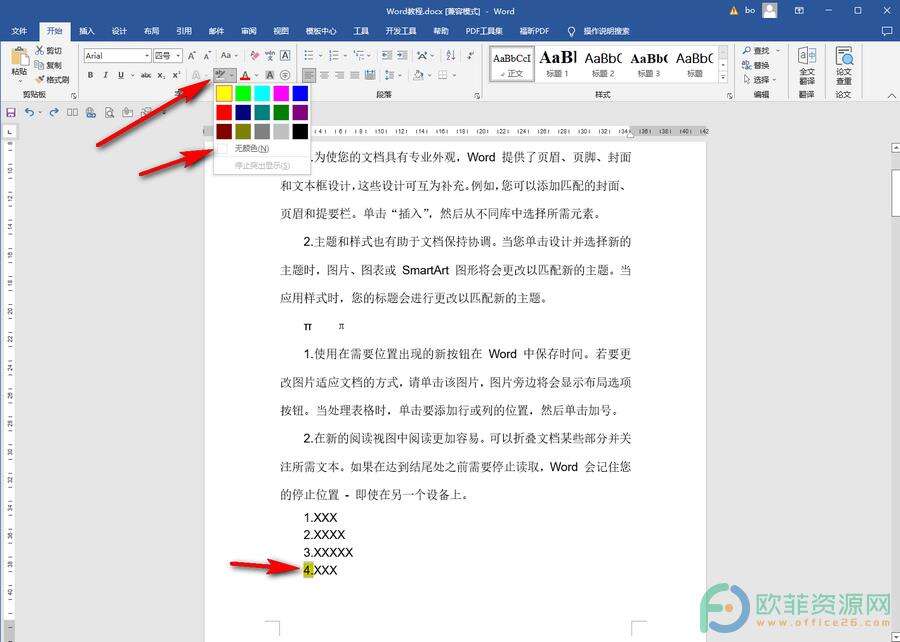Open the font size (四号) dropdown
900x642 pixels.
[x=179, y=56]
